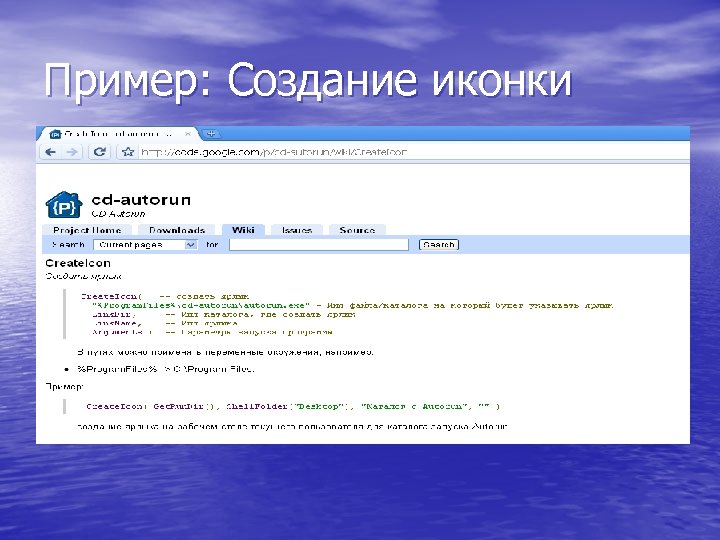Switch to the Downloads tab
Image resolution: width=720 pixels, height=540 pixels.
point(177,230)
